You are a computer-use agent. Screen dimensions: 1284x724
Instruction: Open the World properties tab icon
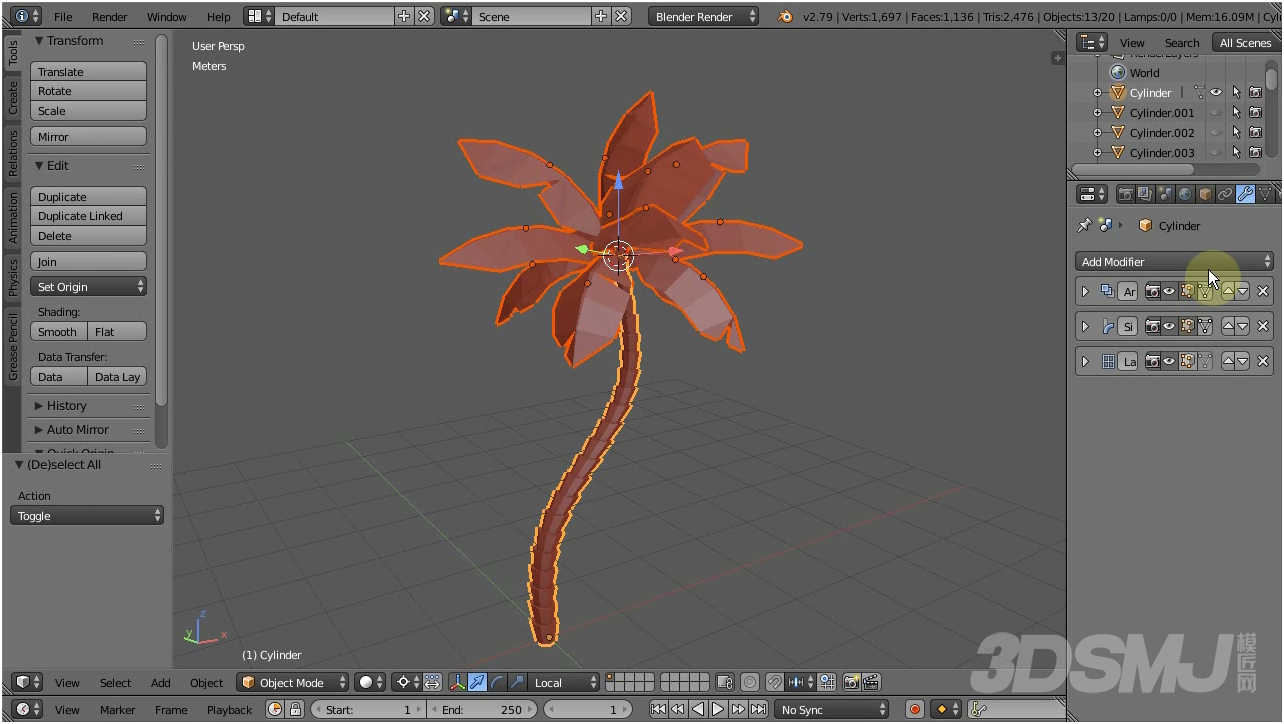tap(1185, 194)
